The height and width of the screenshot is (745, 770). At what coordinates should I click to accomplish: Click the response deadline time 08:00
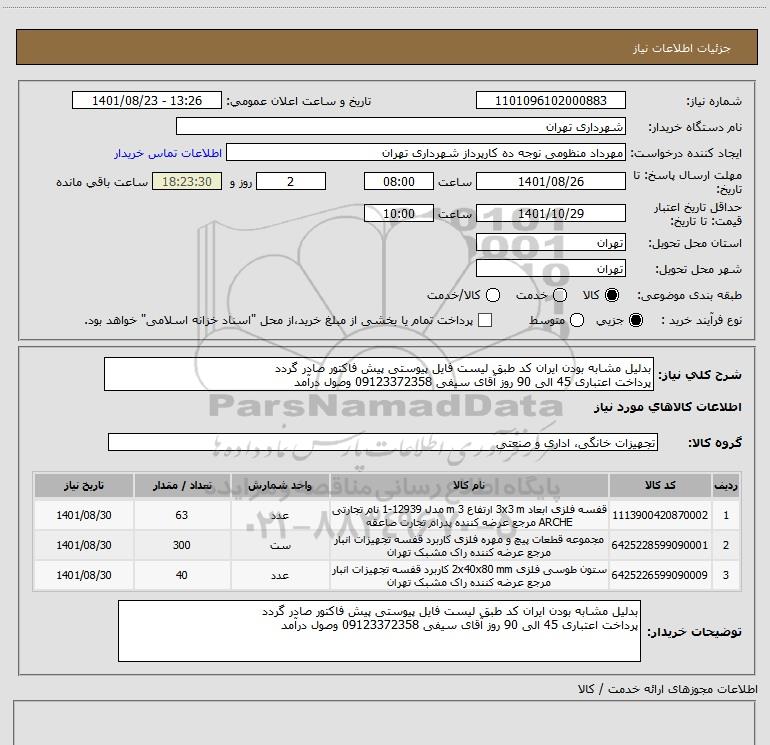coord(399,181)
